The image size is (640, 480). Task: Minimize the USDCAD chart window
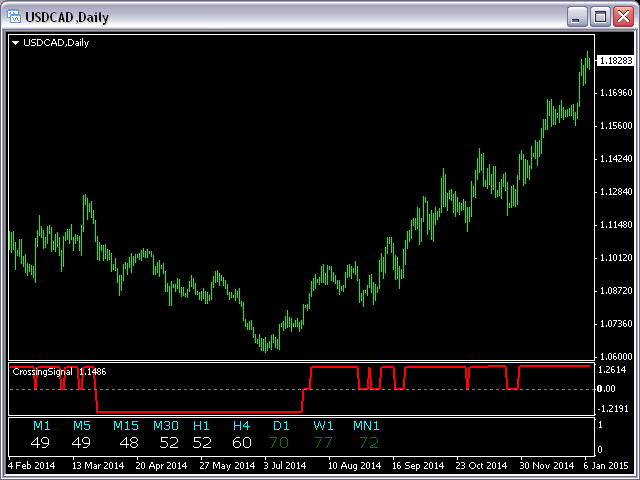pos(577,17)
